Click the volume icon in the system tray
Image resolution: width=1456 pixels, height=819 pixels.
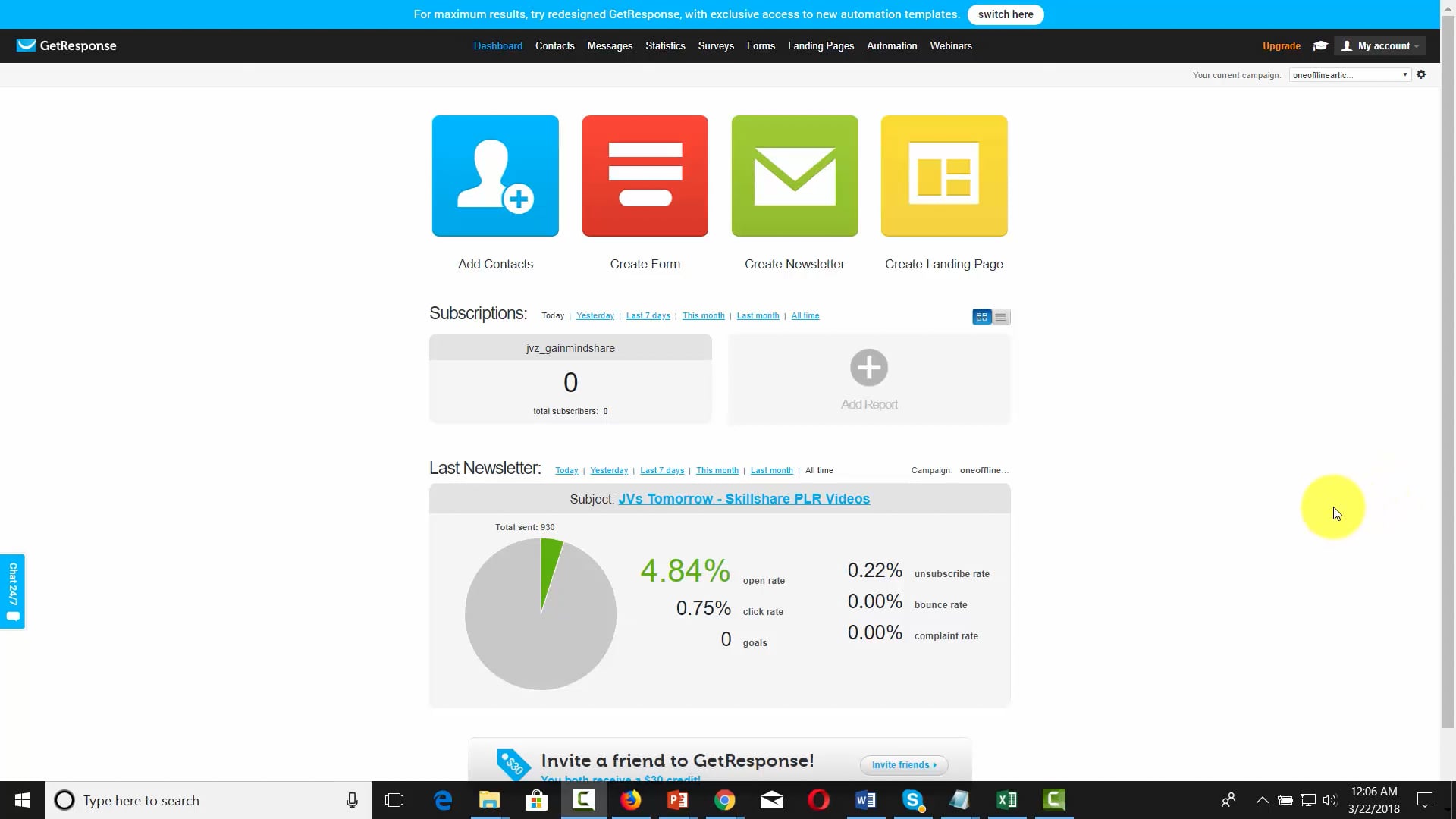point(1330,800)
